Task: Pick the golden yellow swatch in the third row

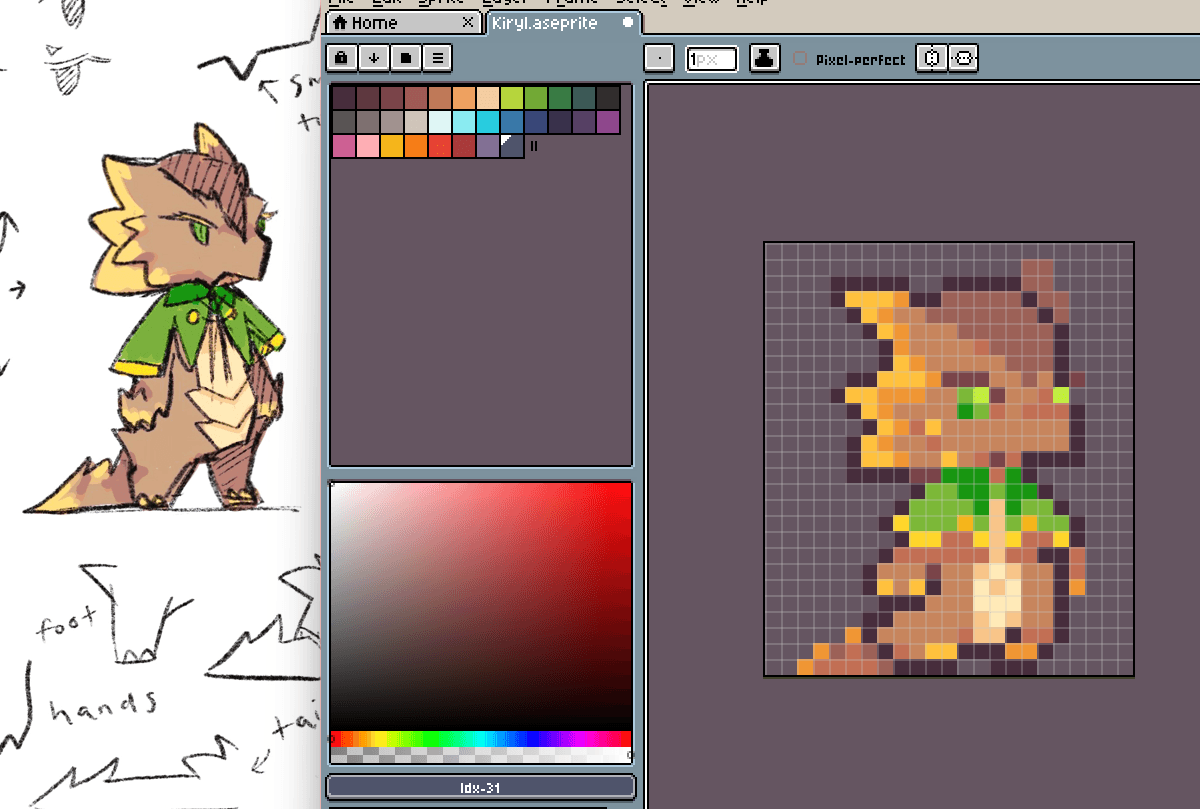Action: click(392, 146)
